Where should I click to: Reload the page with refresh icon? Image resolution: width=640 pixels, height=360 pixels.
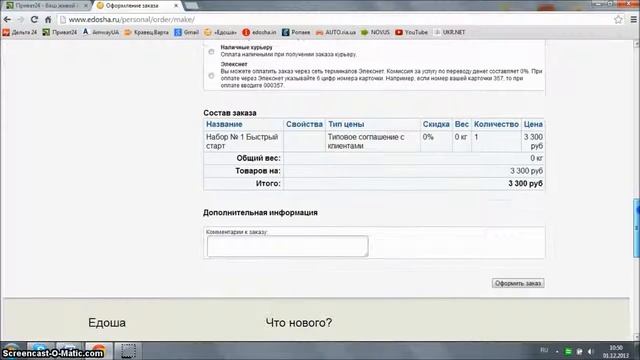[x=34, y=19]
